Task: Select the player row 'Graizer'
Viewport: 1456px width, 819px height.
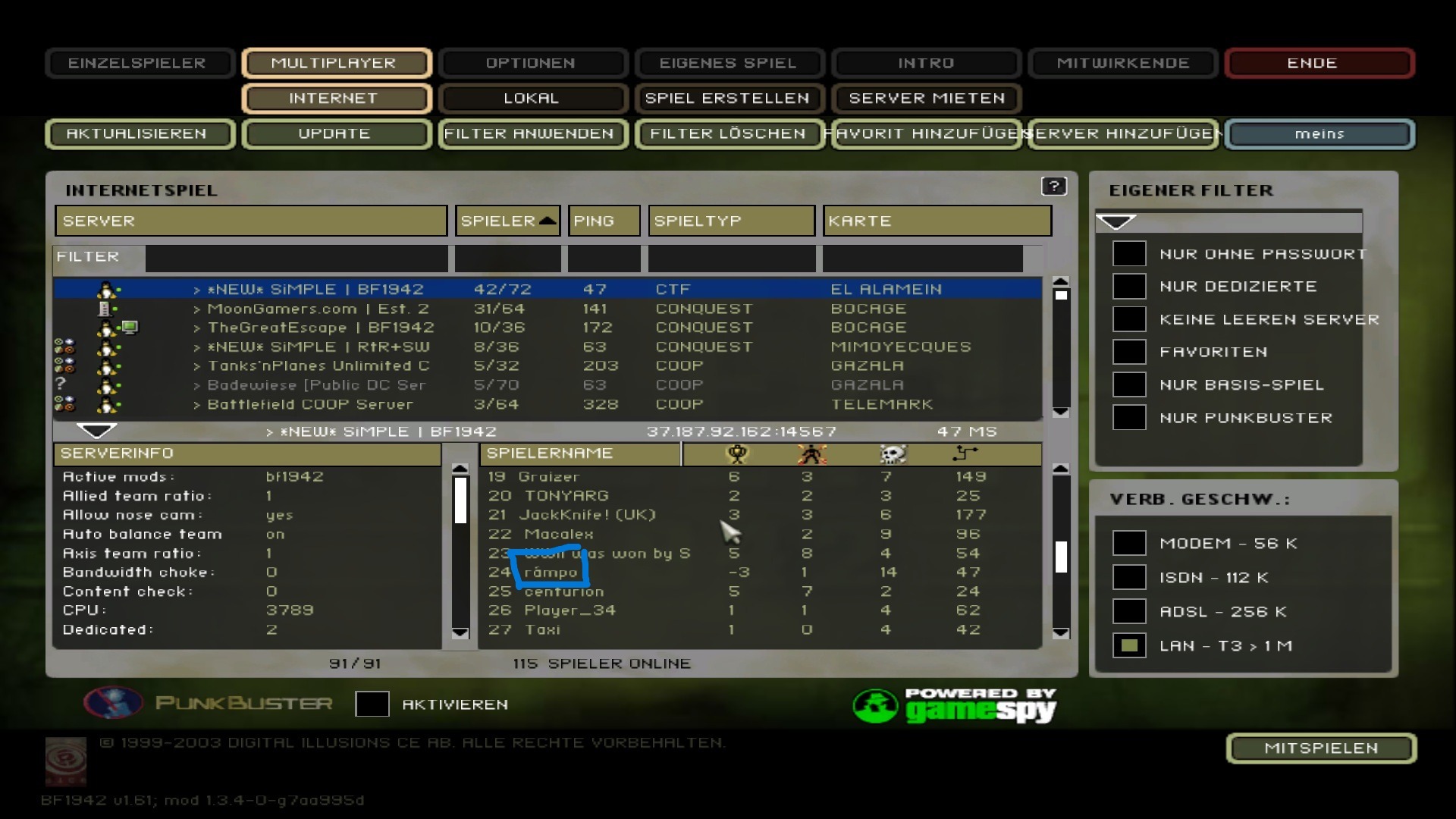Action: click(x=761, y=477)
